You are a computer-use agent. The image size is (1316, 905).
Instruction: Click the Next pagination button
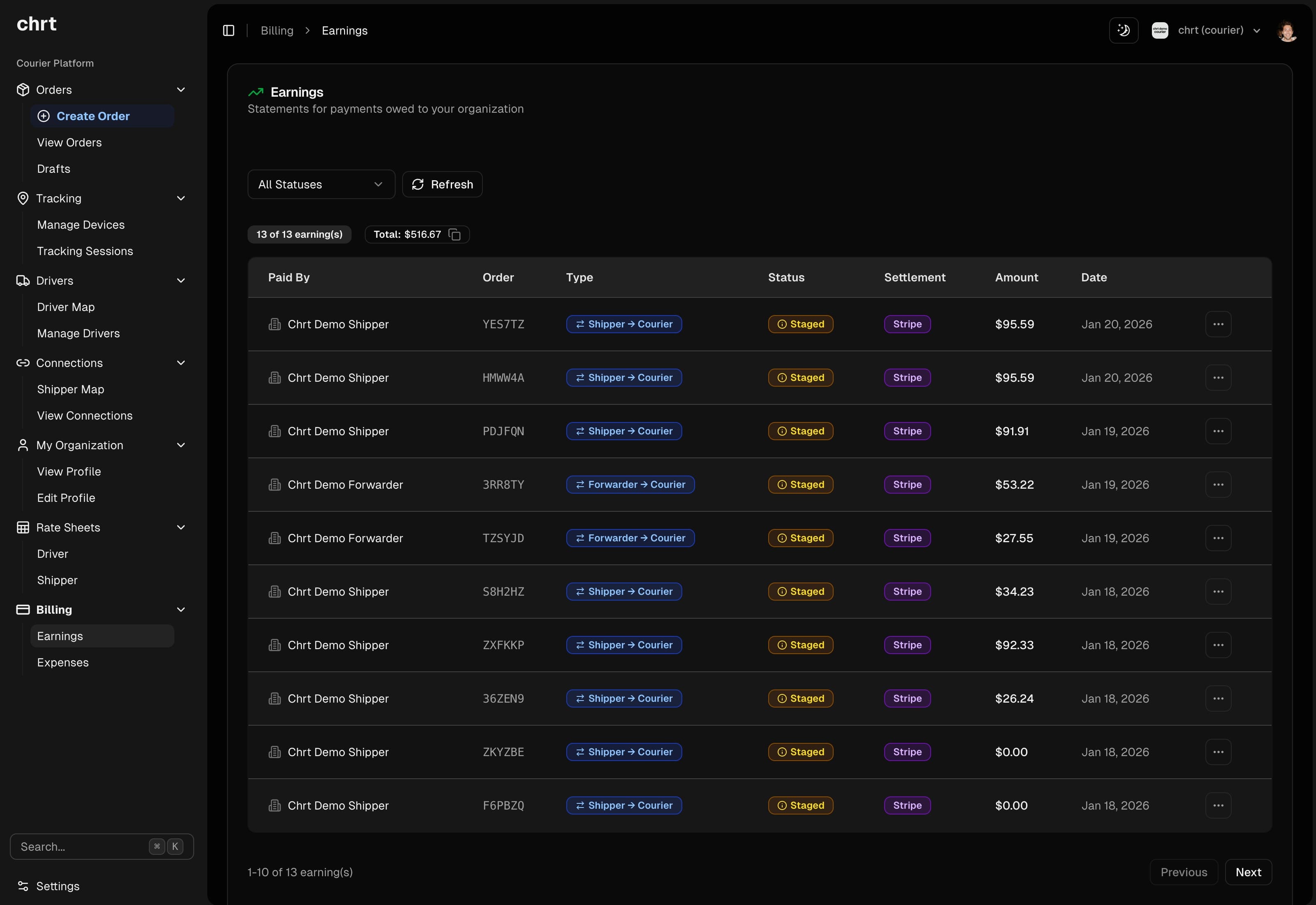[1249, 872]
